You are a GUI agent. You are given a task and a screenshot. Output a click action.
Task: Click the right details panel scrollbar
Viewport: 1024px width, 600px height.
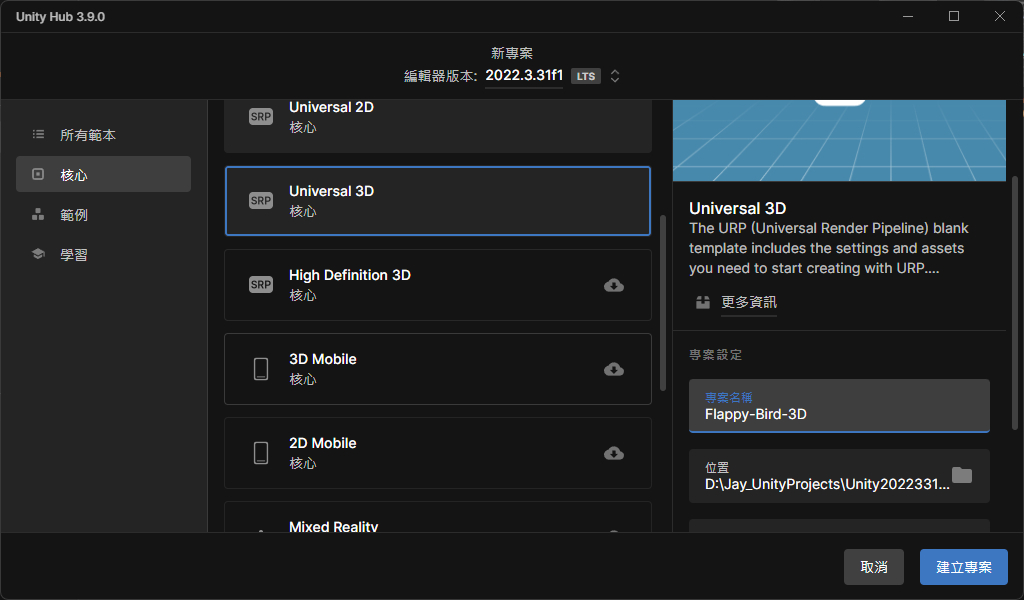(1014, 303)
